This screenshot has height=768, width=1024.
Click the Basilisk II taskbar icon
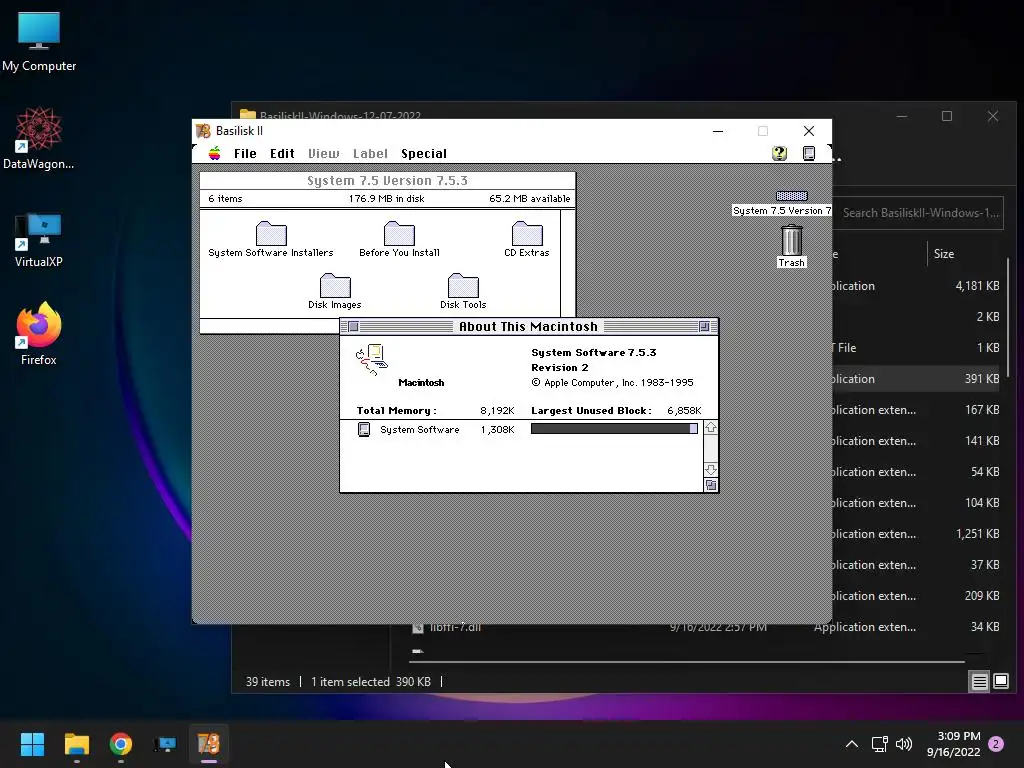[209, 744]
